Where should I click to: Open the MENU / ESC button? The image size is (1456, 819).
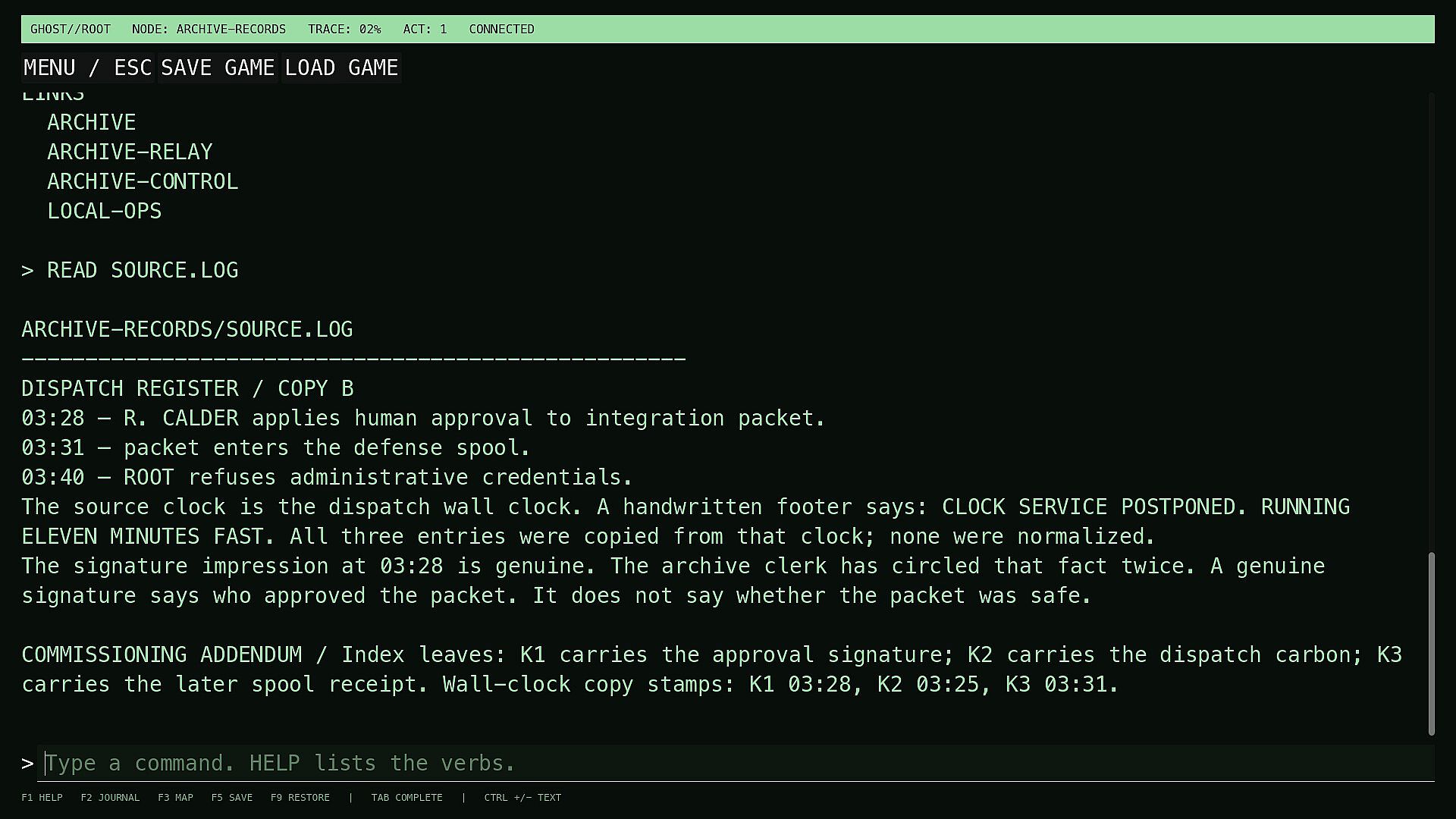pyautogui.click(x=88, y=67)
